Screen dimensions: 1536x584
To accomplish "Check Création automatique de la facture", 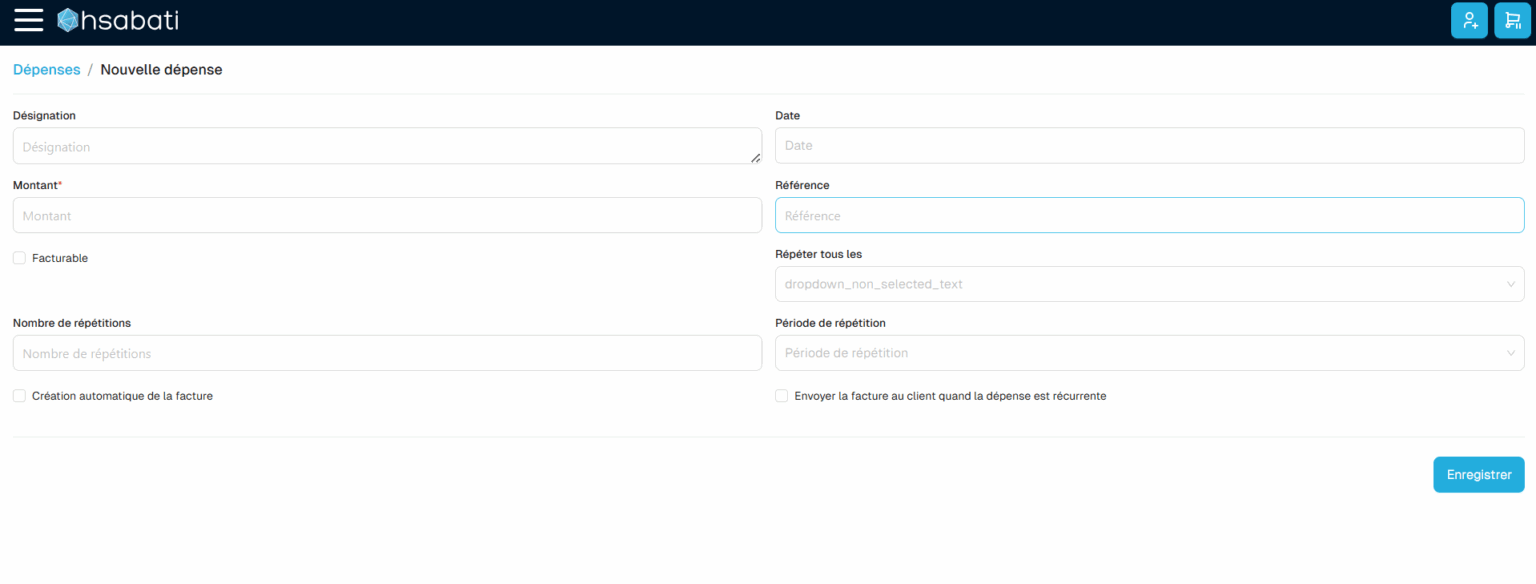I will coord(19,396).
